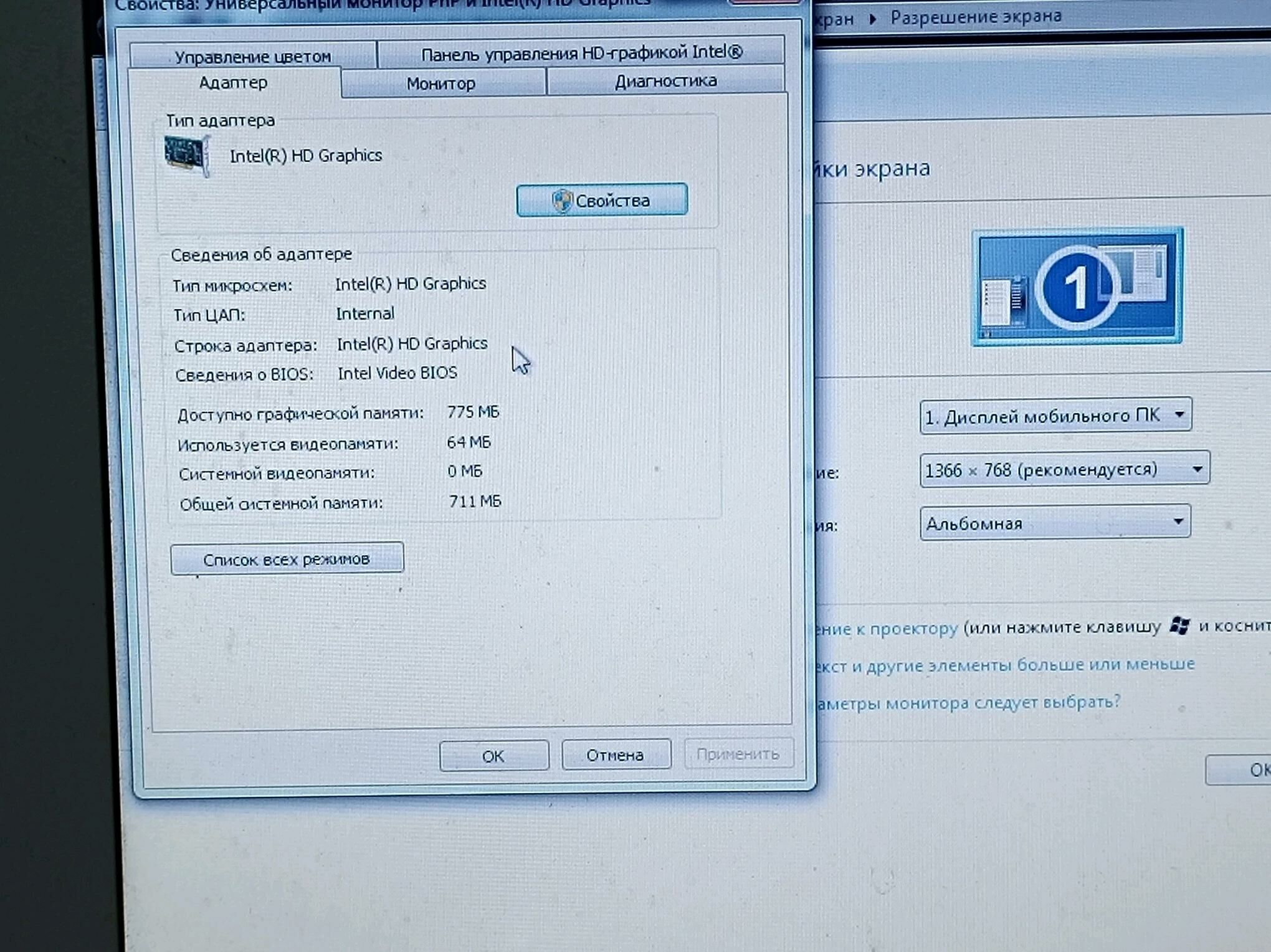The width and height of the screenshot is (1271, 952).
Task: Switch to the Монитор tab
Action: point(441,83)
